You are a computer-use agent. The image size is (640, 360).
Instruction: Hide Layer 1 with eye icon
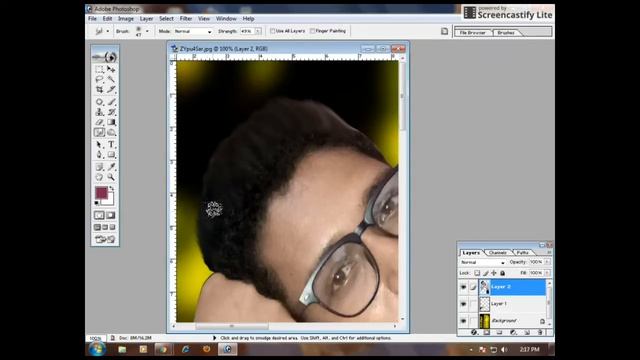coord(463,304)
